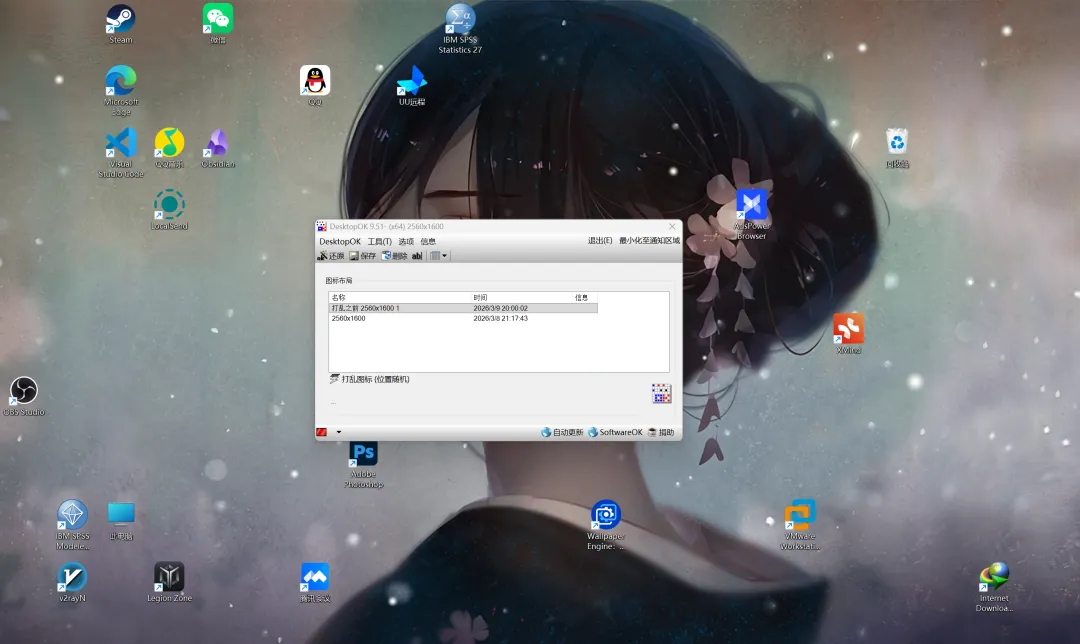Open the 选项 menu
The height and width of the screenshot is (644, 1080).
[406, 241]
